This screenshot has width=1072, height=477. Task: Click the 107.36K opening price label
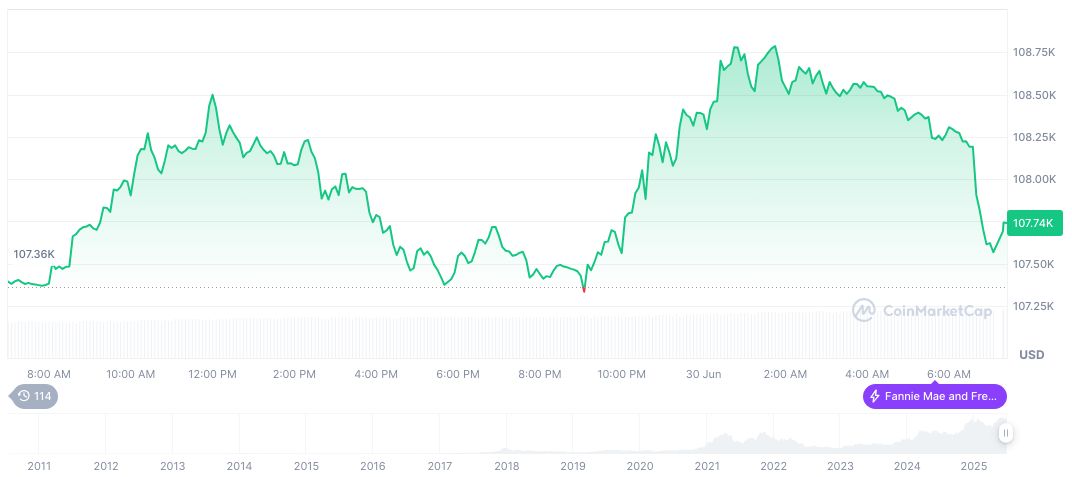pos(34,254)
